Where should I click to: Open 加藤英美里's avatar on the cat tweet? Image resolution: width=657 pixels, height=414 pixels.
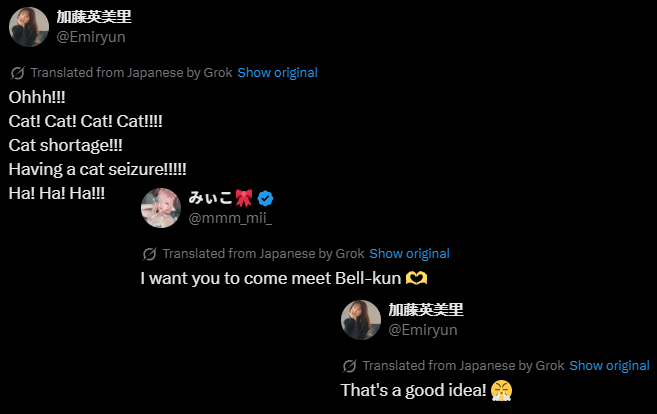click(29, 27)
